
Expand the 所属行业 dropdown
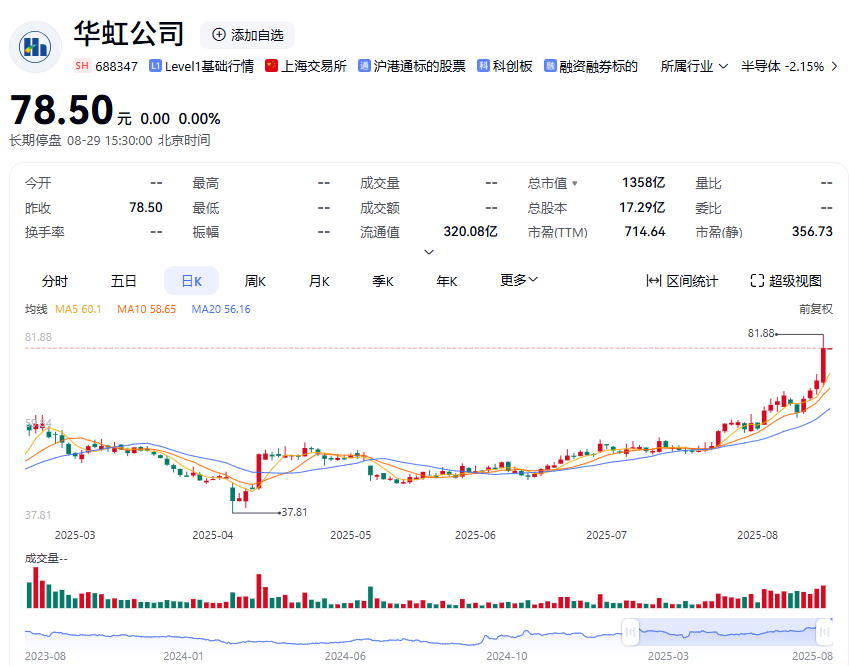coord(694,67)
